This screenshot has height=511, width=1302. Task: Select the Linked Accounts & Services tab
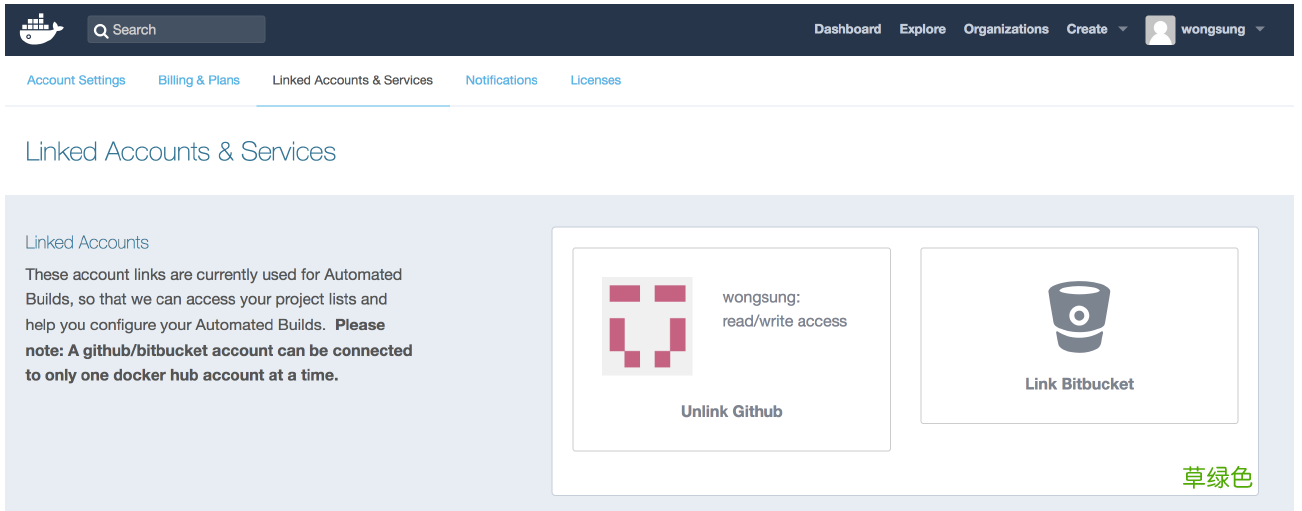tap(352, 80)
